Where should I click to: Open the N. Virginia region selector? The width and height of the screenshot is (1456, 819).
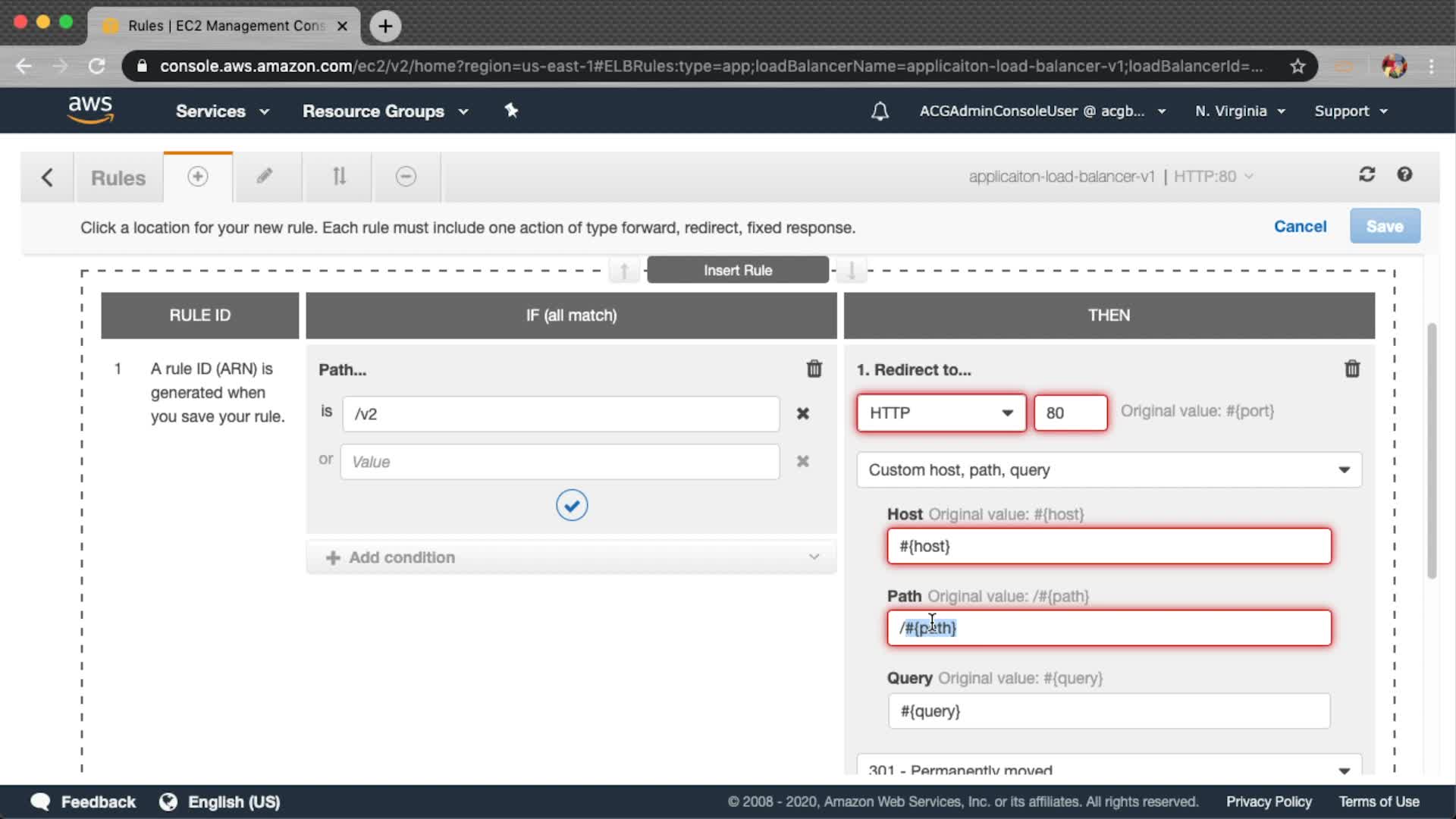coord(1239,111)
